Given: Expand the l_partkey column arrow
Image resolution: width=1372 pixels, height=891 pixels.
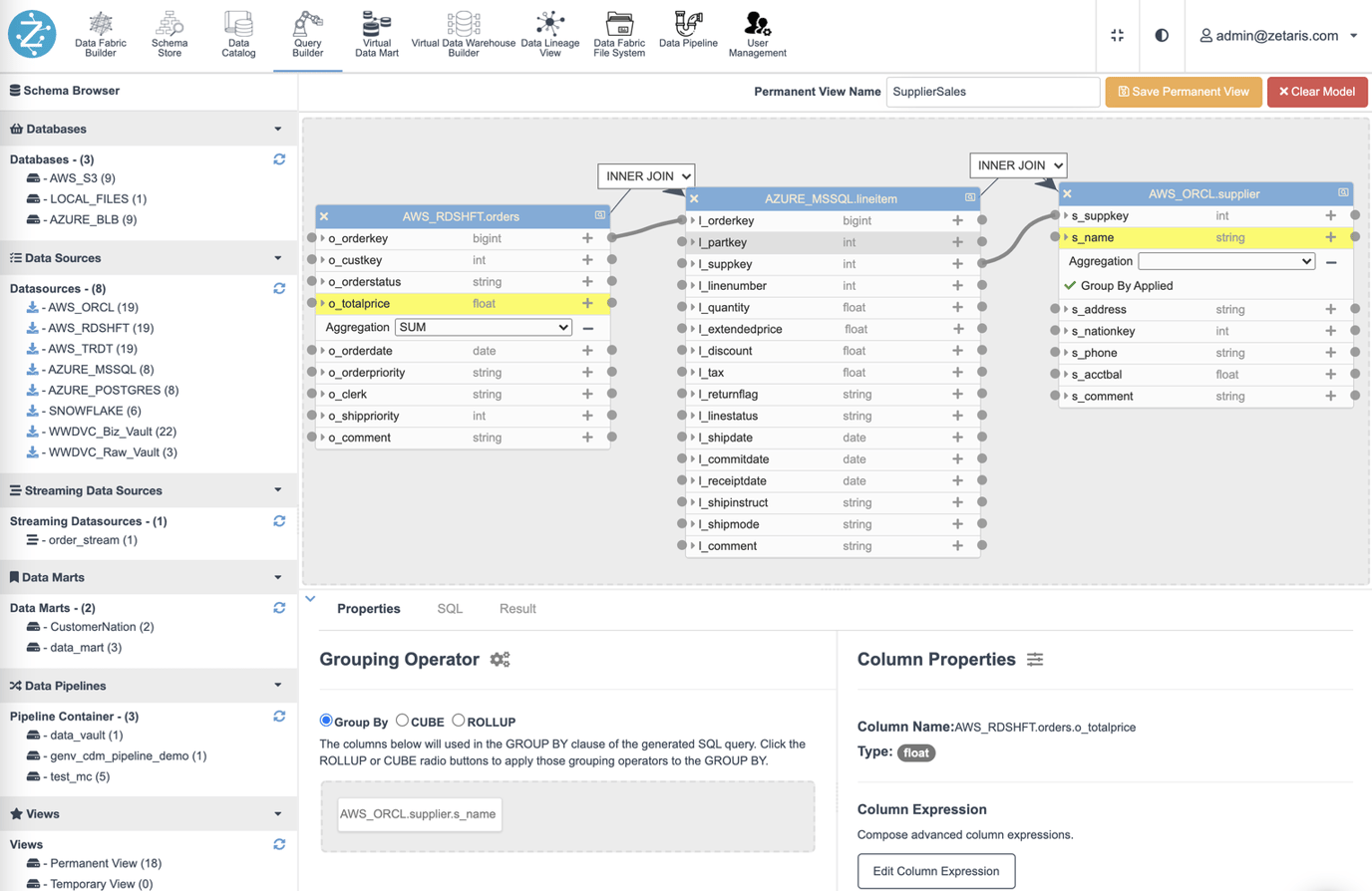Looking at the screenshot, I should (x=693, y=242).
